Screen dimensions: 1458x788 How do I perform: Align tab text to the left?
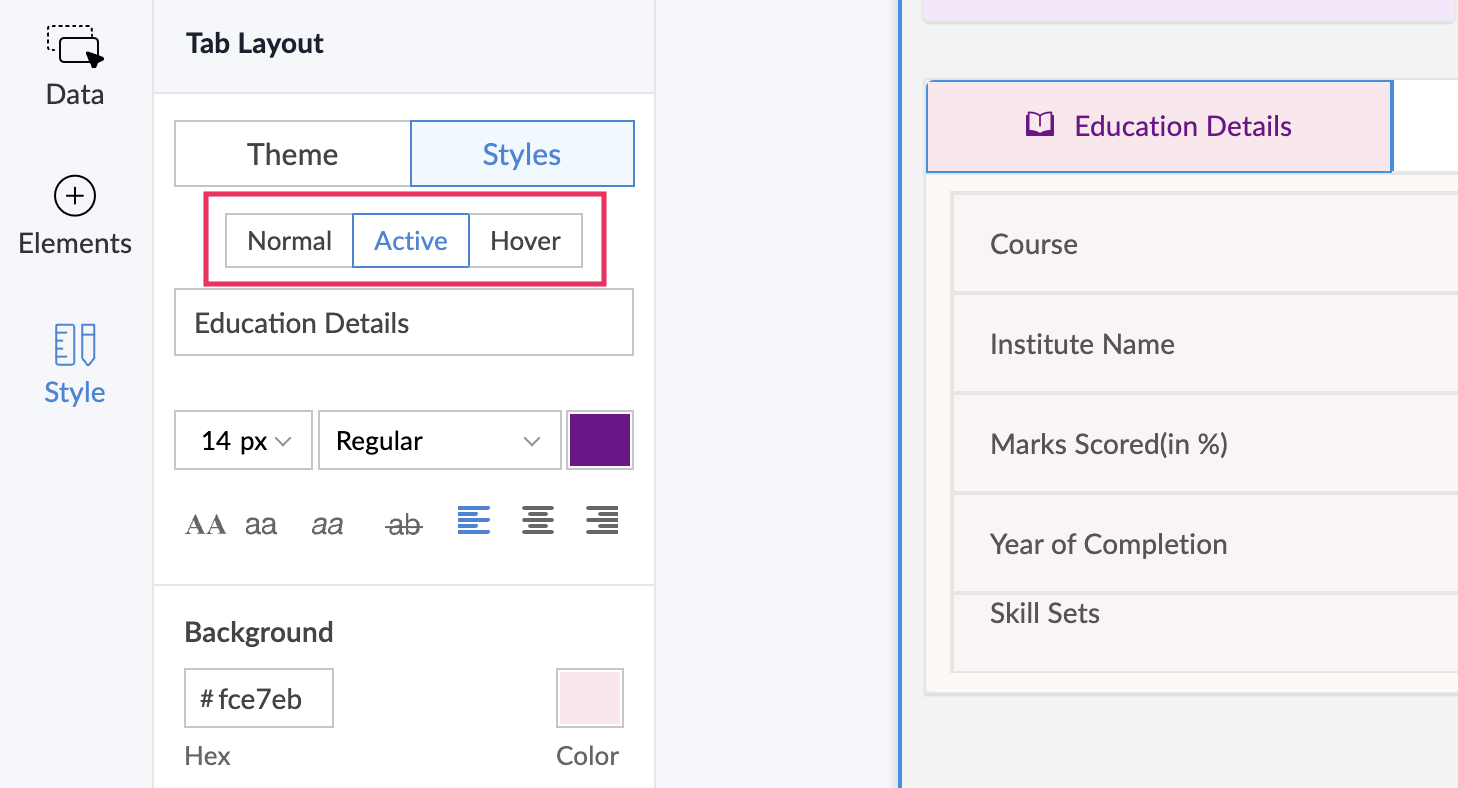coord(474,521)
